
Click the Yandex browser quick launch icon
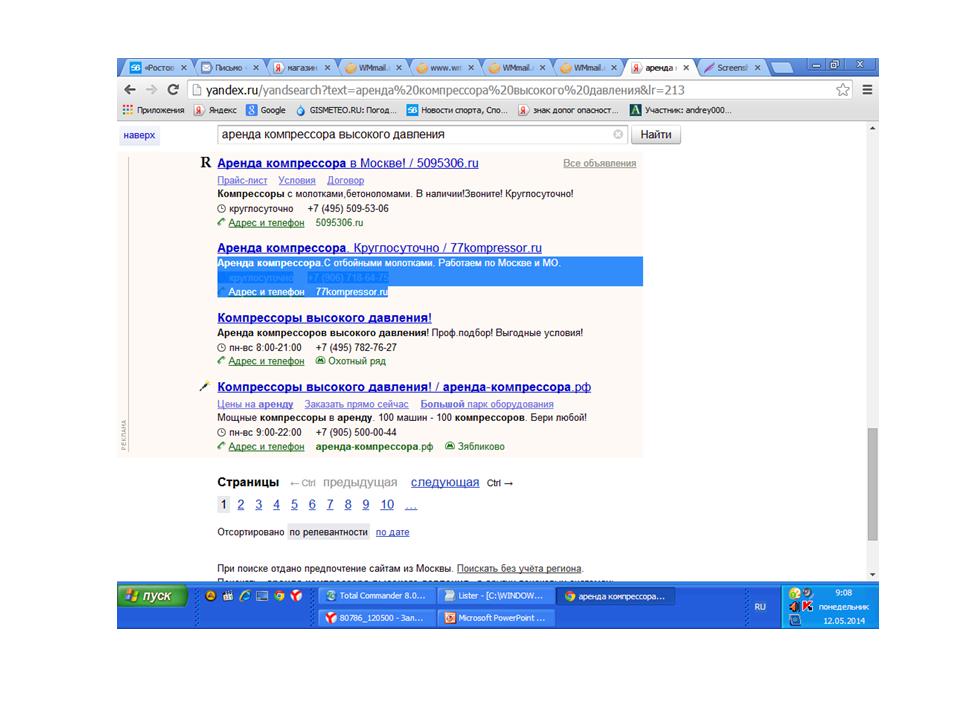[x=296, y=596]
